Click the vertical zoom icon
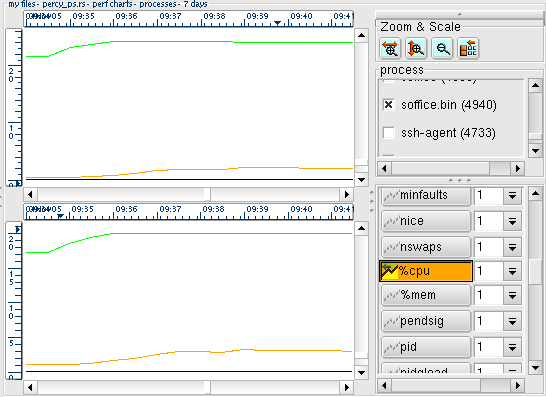Screen dimensions: 546x397 [x=416, y=48]
